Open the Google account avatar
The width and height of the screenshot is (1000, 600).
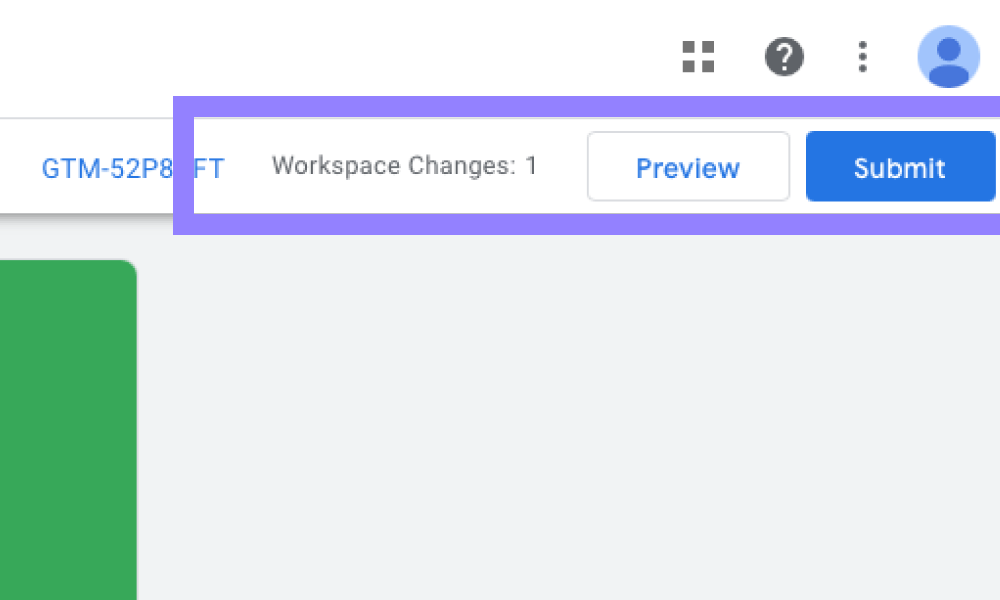[x=948, y=57]
